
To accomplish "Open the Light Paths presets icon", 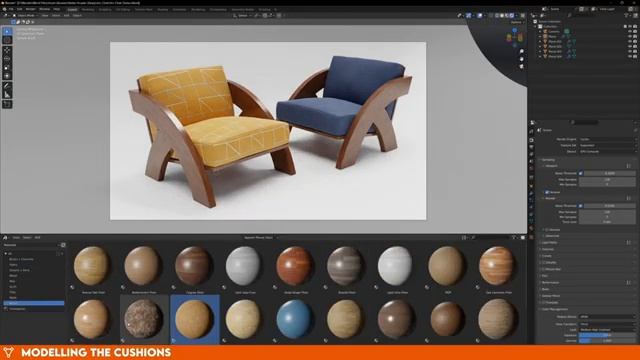I will [x=629, y=242].
